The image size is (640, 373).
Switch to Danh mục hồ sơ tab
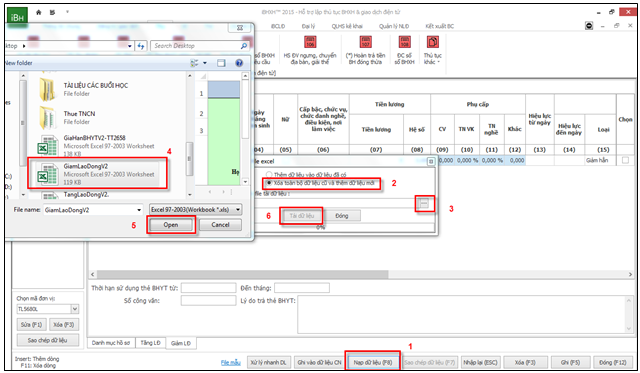point(111,343)
